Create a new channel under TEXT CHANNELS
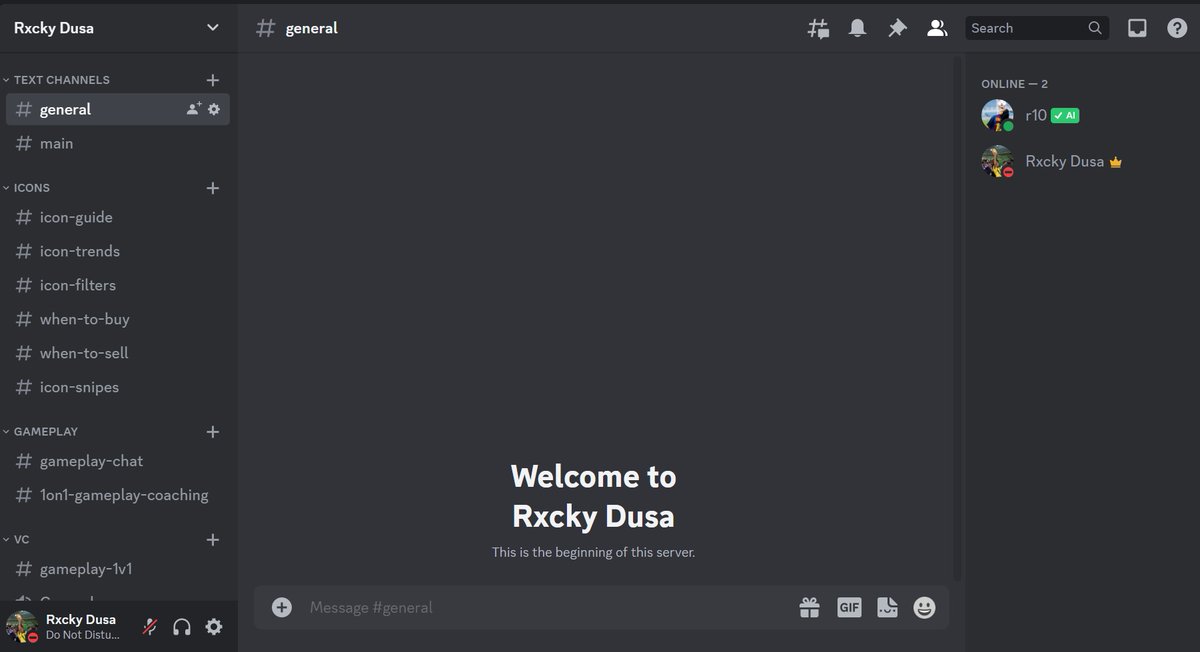The image size is (1200, 652). pyautogui.click(x=212, y=79)
